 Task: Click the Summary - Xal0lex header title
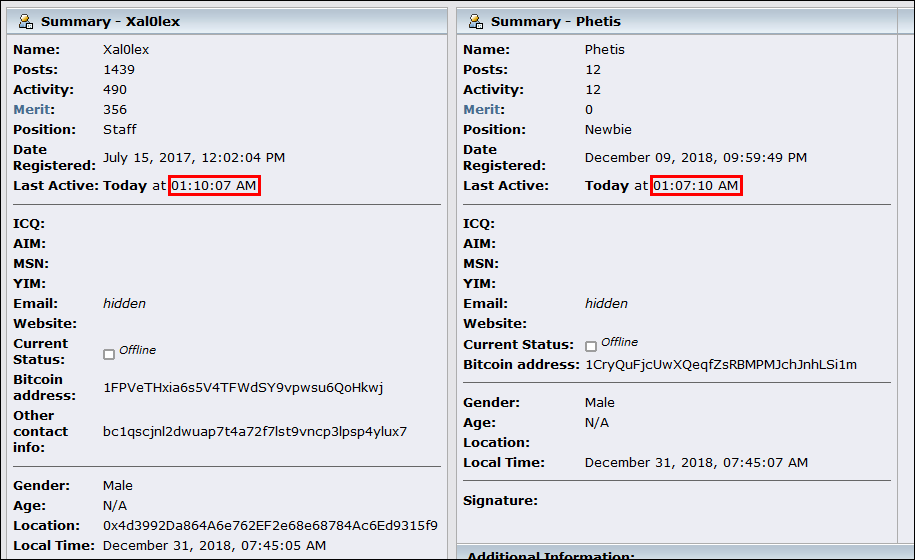pyautogui.click(x=110, y=22)
